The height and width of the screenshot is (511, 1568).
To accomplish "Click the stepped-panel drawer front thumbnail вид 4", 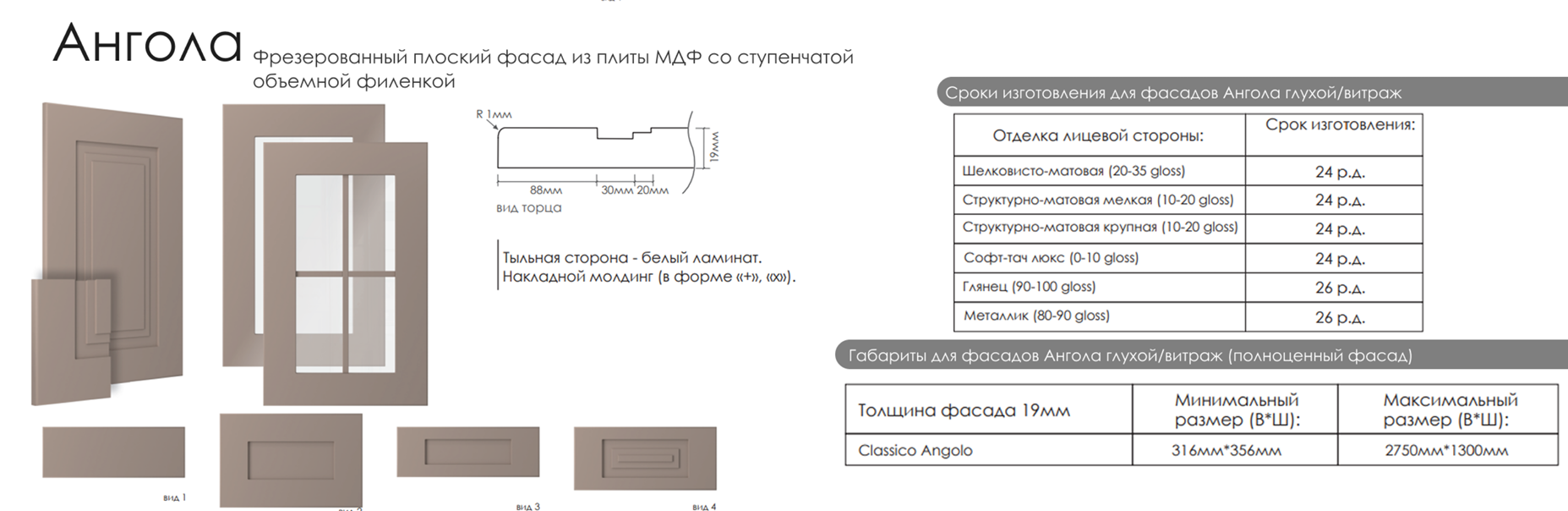I will (645, 458).
